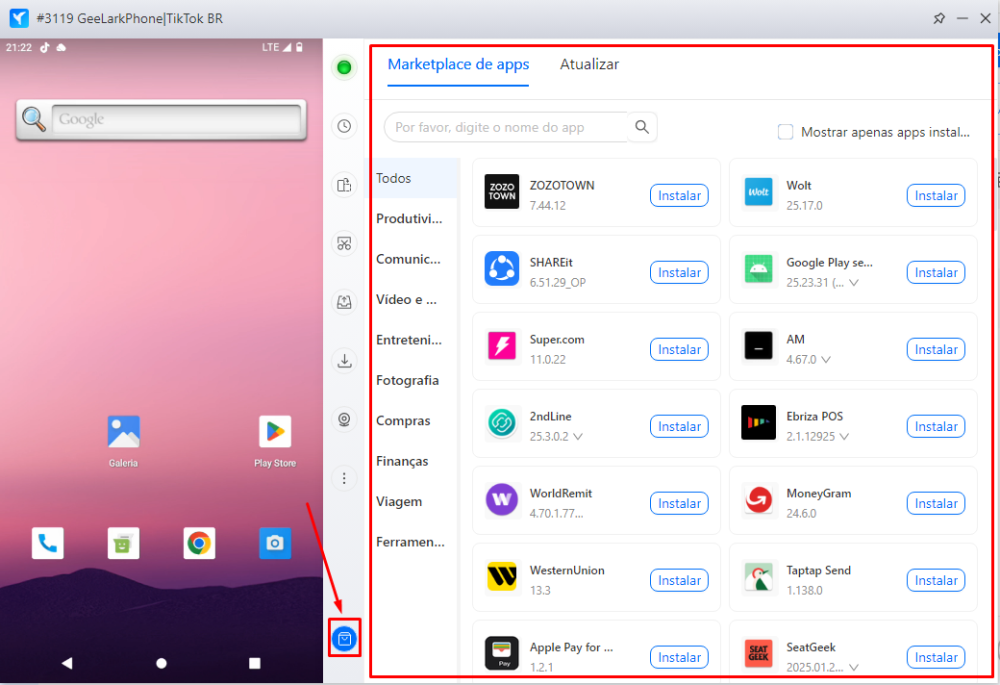Expand AM version 4.67.0 dropdown
The height and width of the screenshot is (685, 1000).
point(826,360)
